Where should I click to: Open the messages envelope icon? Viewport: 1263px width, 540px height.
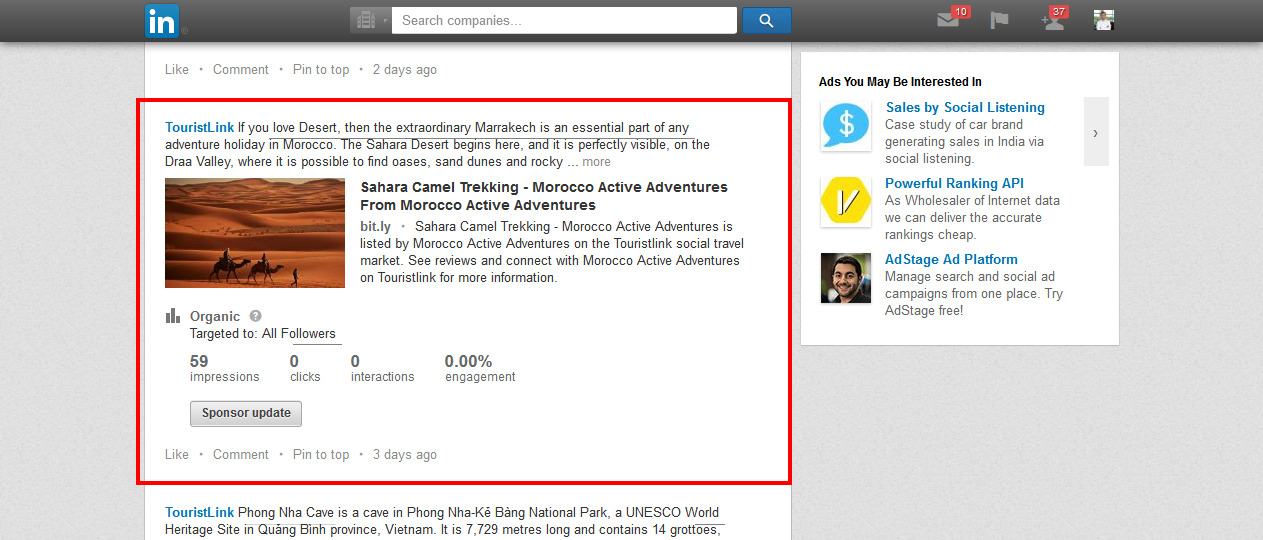(x=948, y=20)
